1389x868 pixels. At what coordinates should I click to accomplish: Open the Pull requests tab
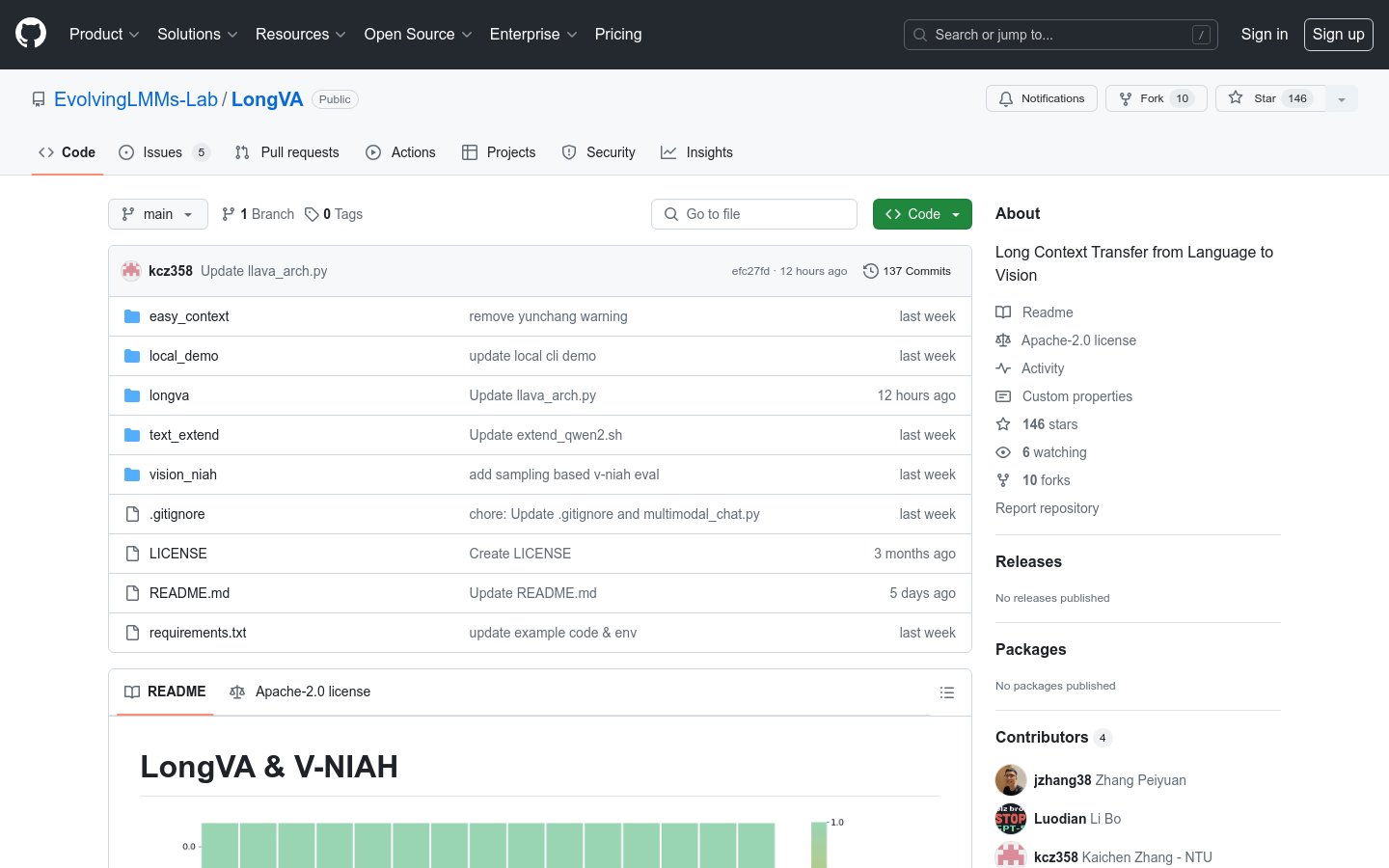pyautogui.click(x=287, y=152)
